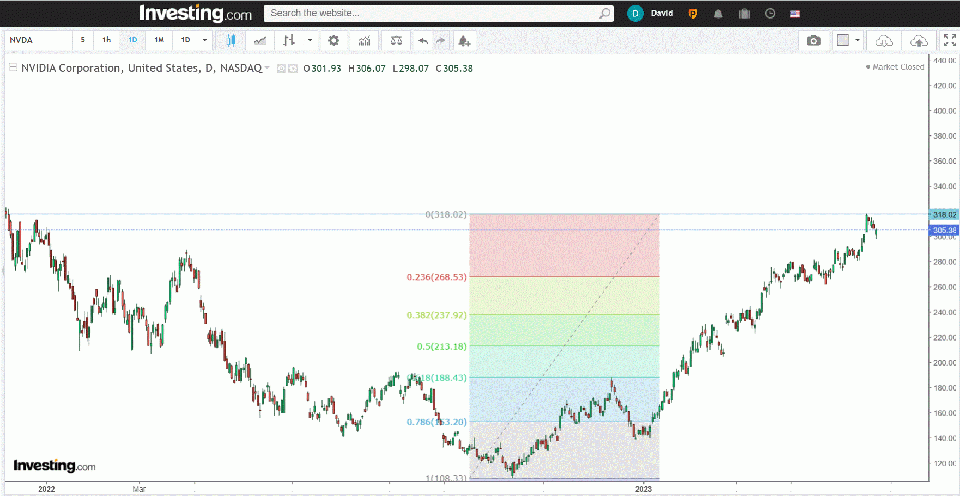This screenshot has width=960, height=496.
Task: Collapse the chart legend toggle
Action: tap(13, 69)
